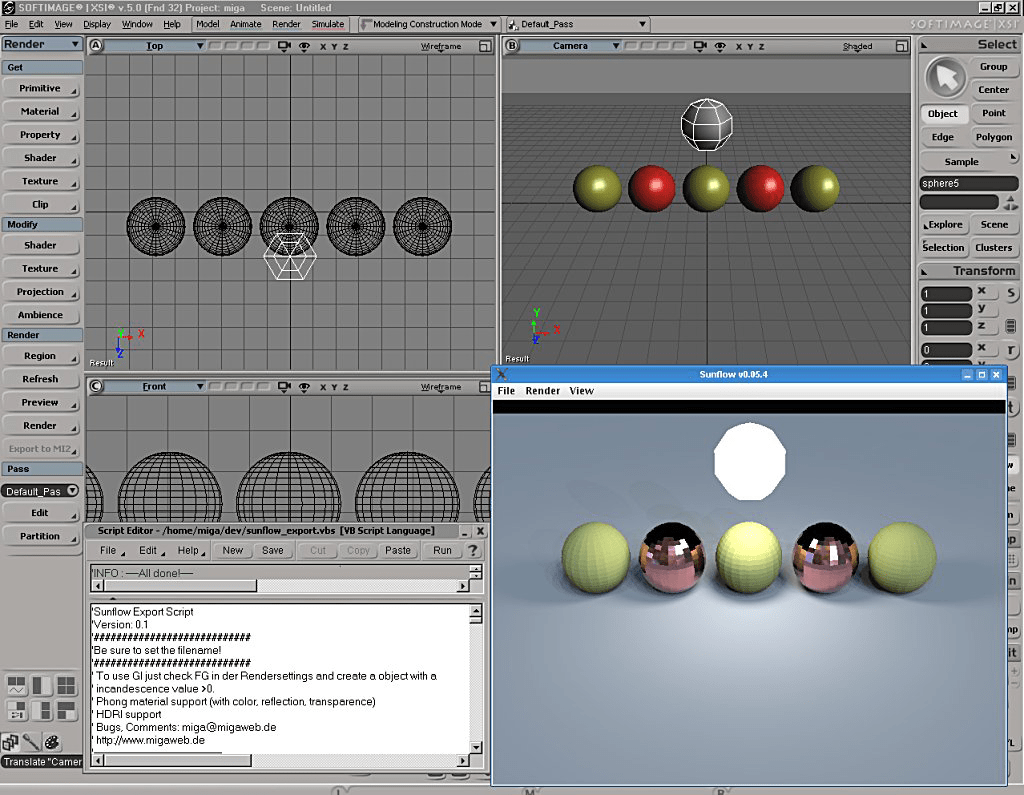
Task: Click the paintbrush tool icon at bottom left
Action: tap(31, 742)
